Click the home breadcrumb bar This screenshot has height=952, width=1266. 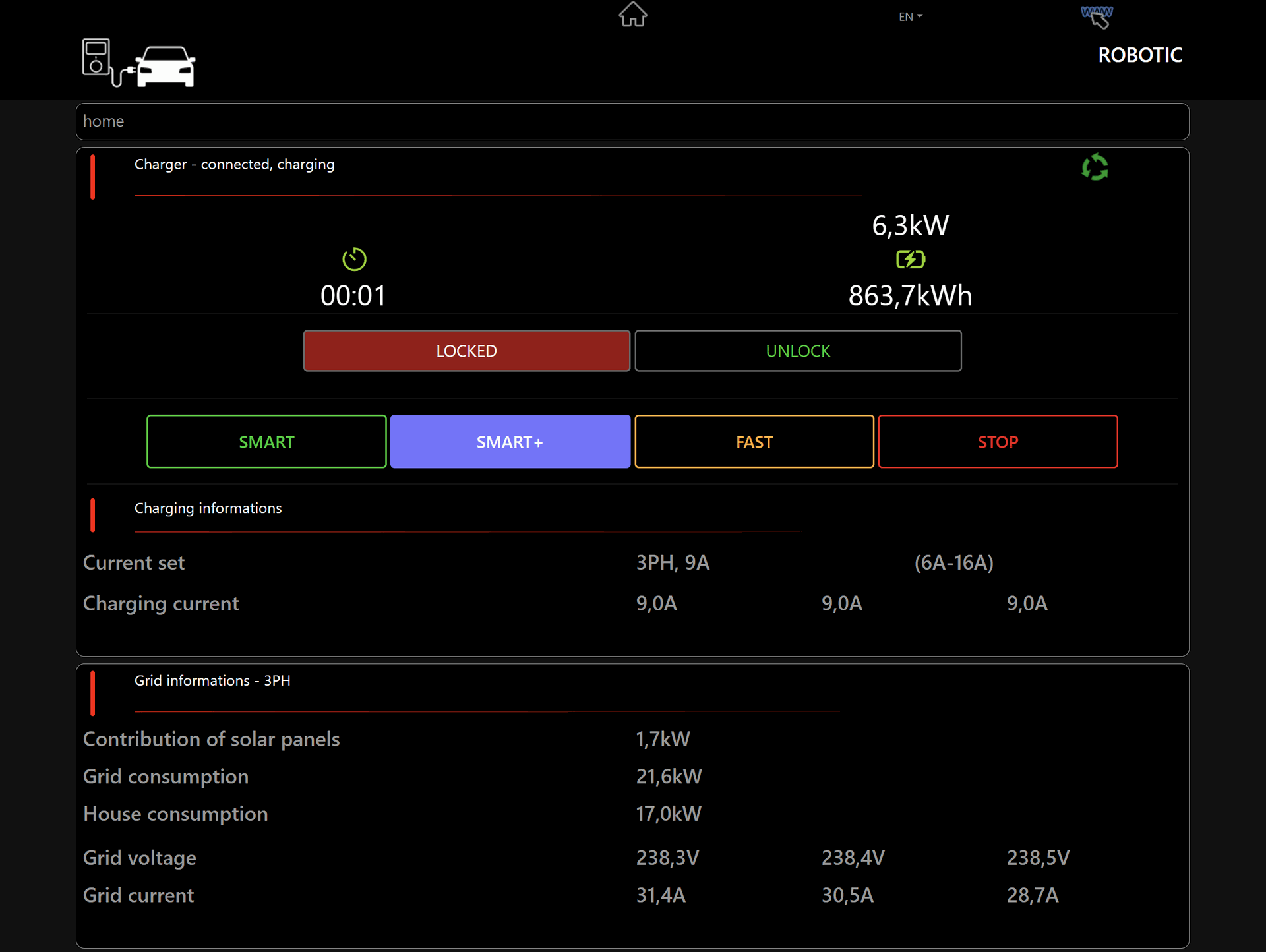coord(632,121)
